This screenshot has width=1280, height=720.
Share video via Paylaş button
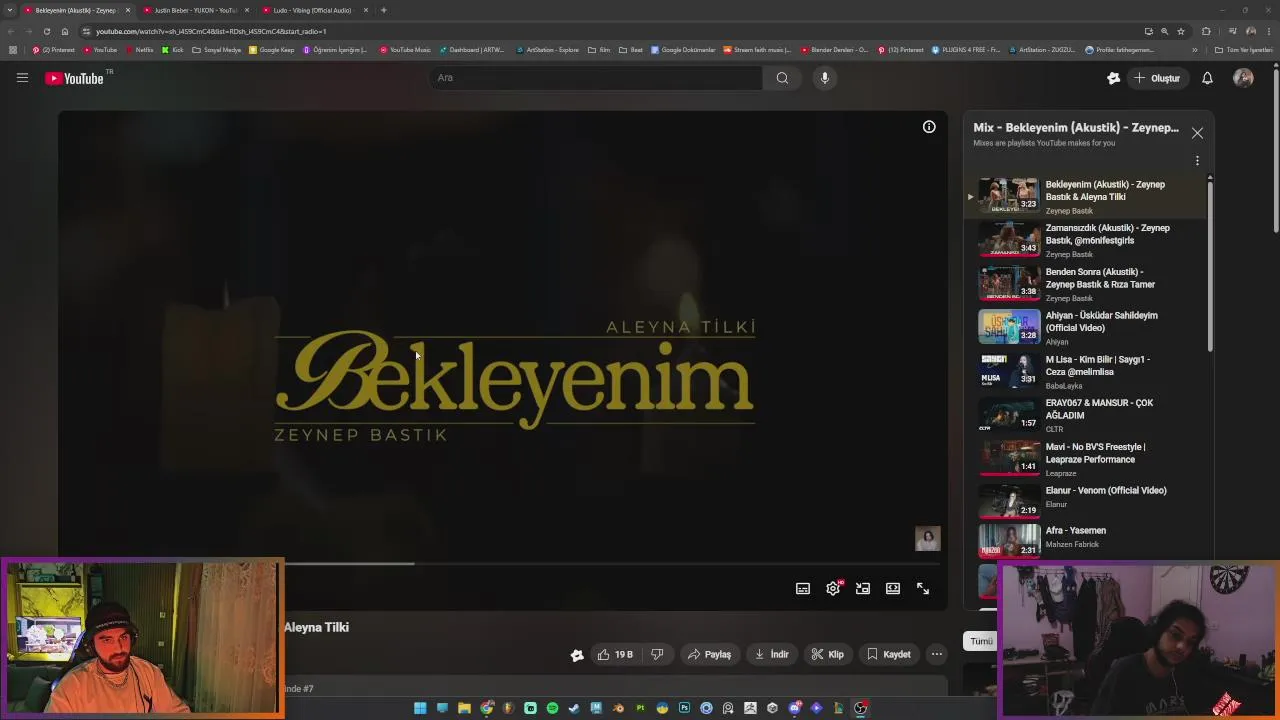709,655
